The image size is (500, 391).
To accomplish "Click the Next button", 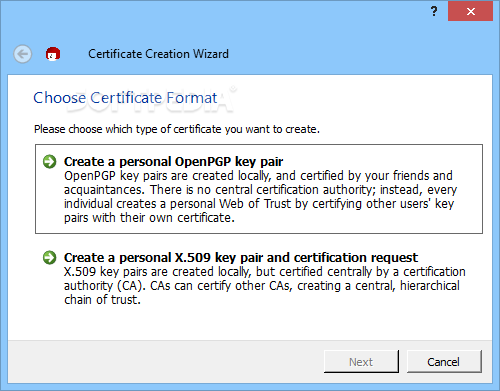I will [x=361, y=362].
